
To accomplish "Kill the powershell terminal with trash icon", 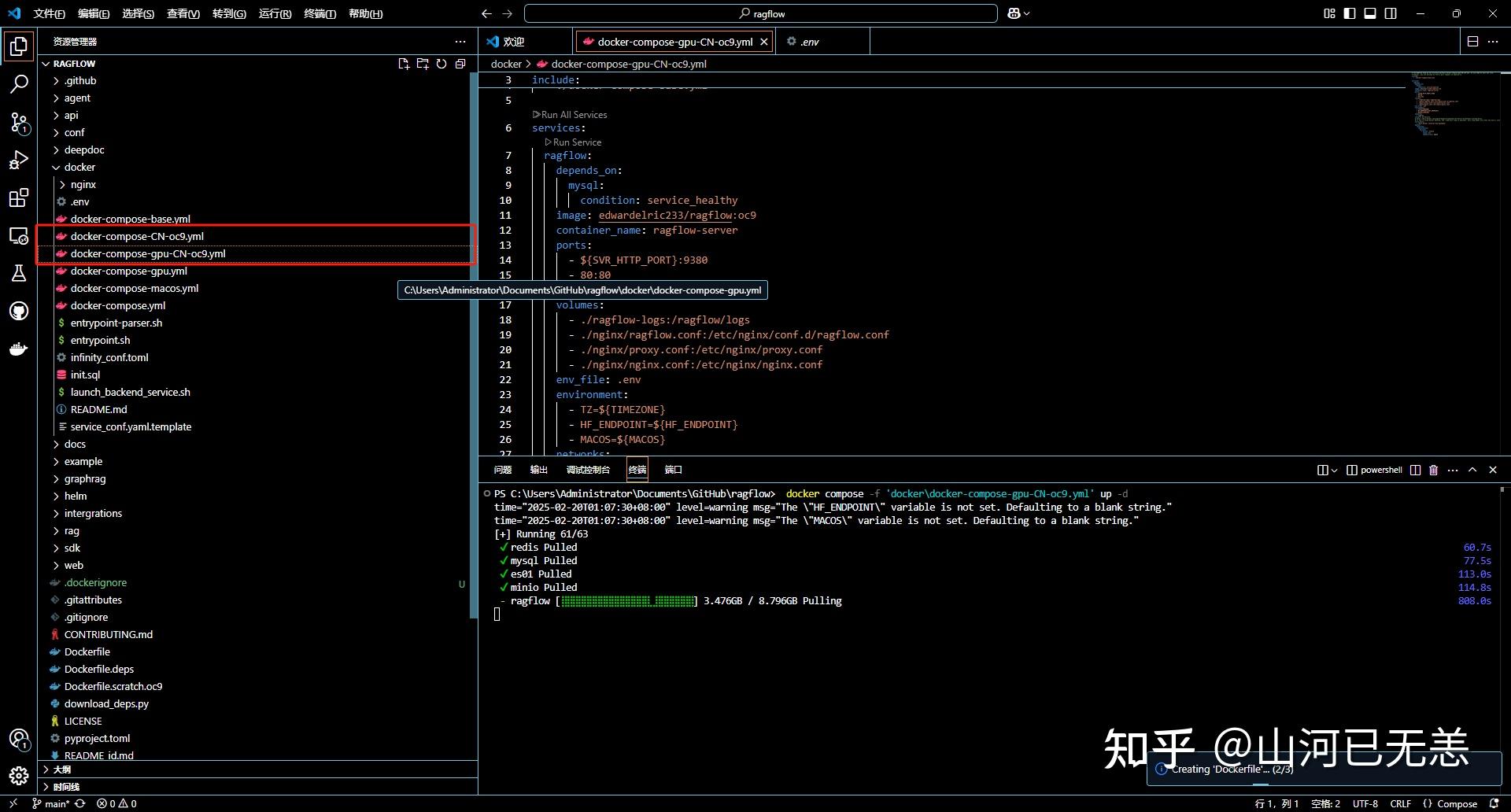I will [x=1433, y=470].
